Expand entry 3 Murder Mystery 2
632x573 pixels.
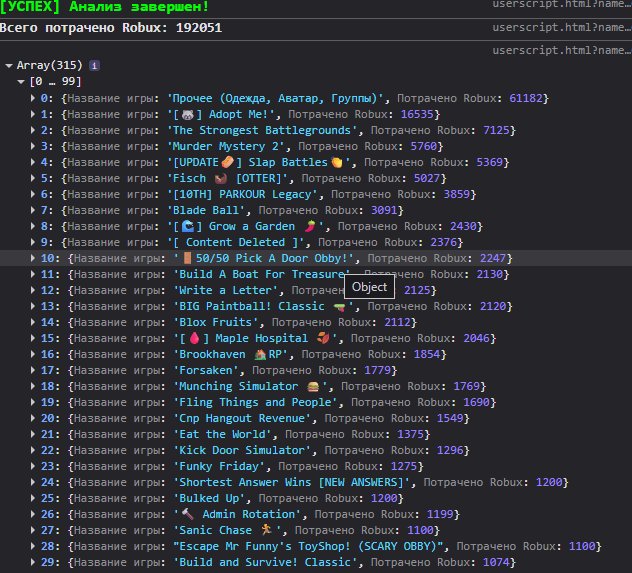33,146
